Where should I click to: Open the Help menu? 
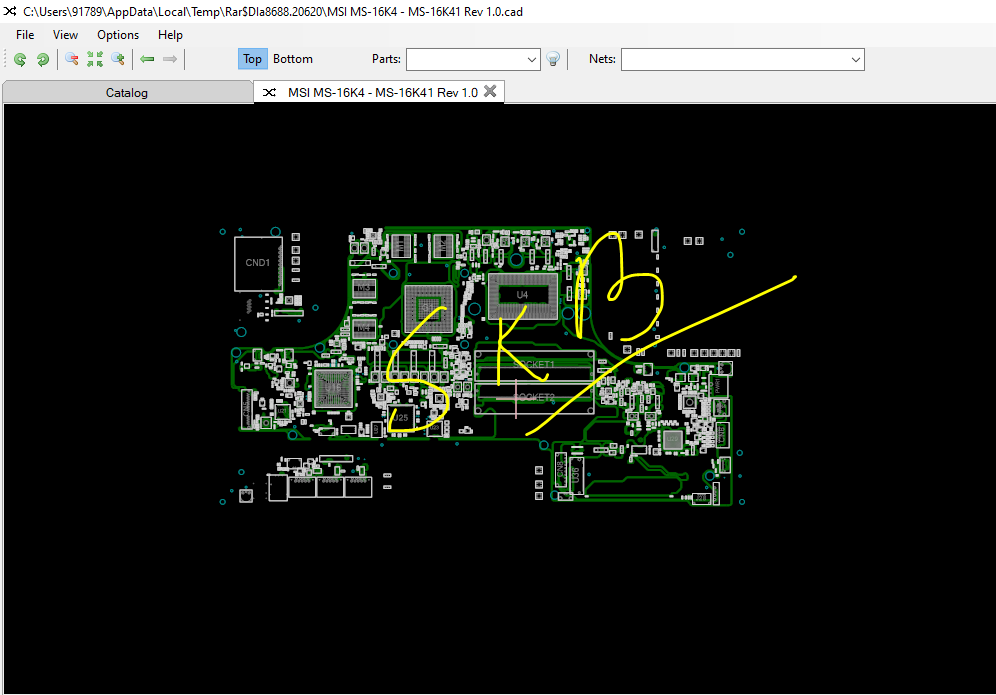pyautogui.click(x=170, y=35)
